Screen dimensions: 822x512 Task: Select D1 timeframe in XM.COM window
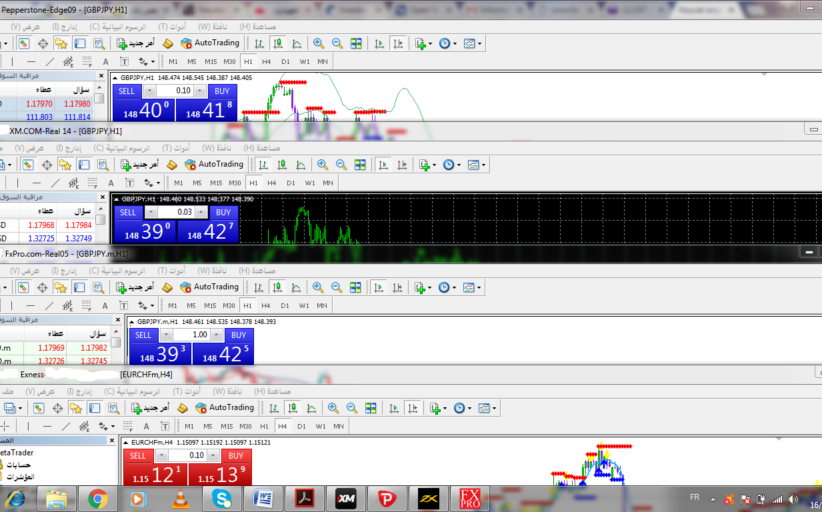[x=290, y=183]
